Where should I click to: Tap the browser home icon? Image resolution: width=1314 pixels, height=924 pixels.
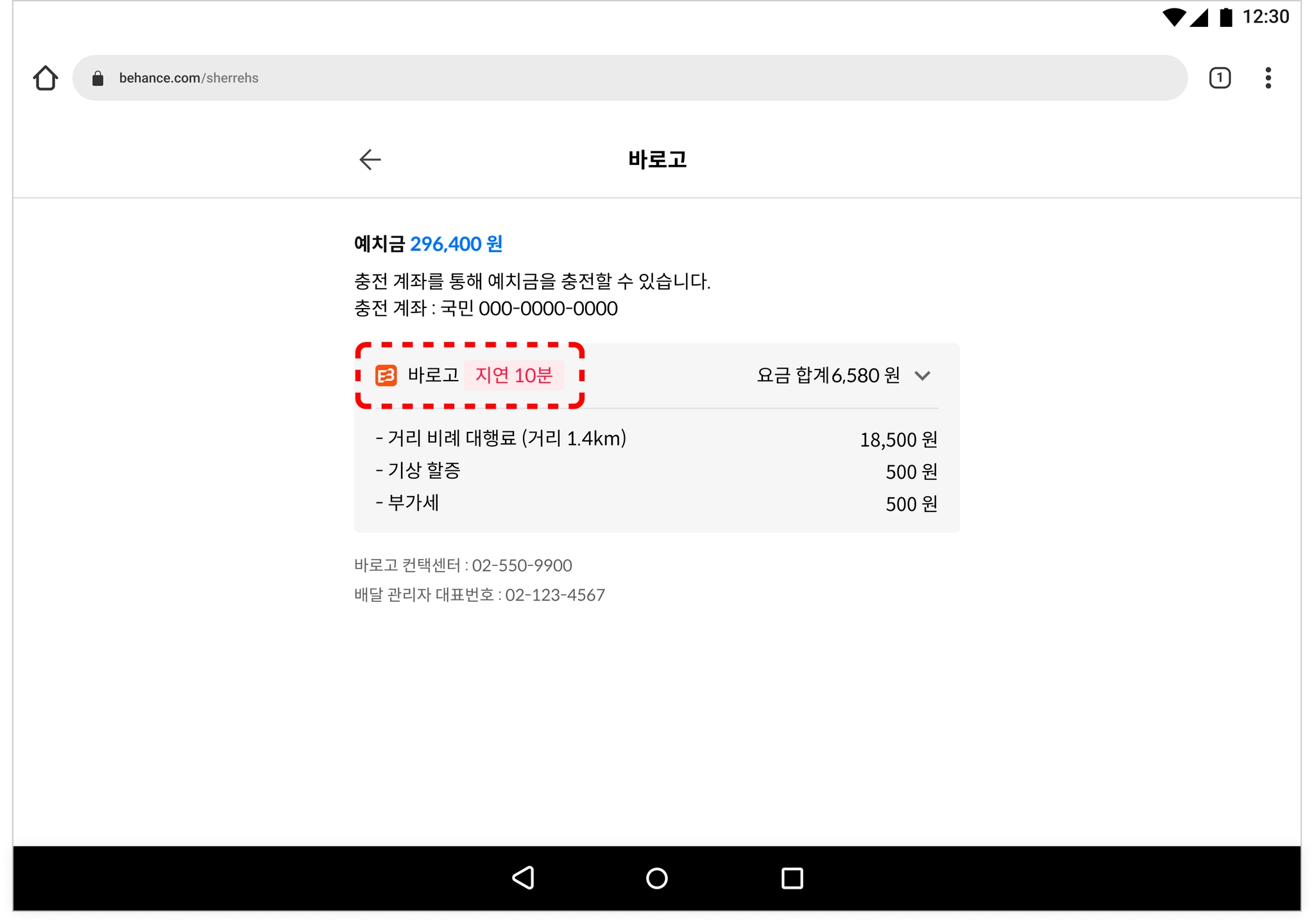click(46, 78)
